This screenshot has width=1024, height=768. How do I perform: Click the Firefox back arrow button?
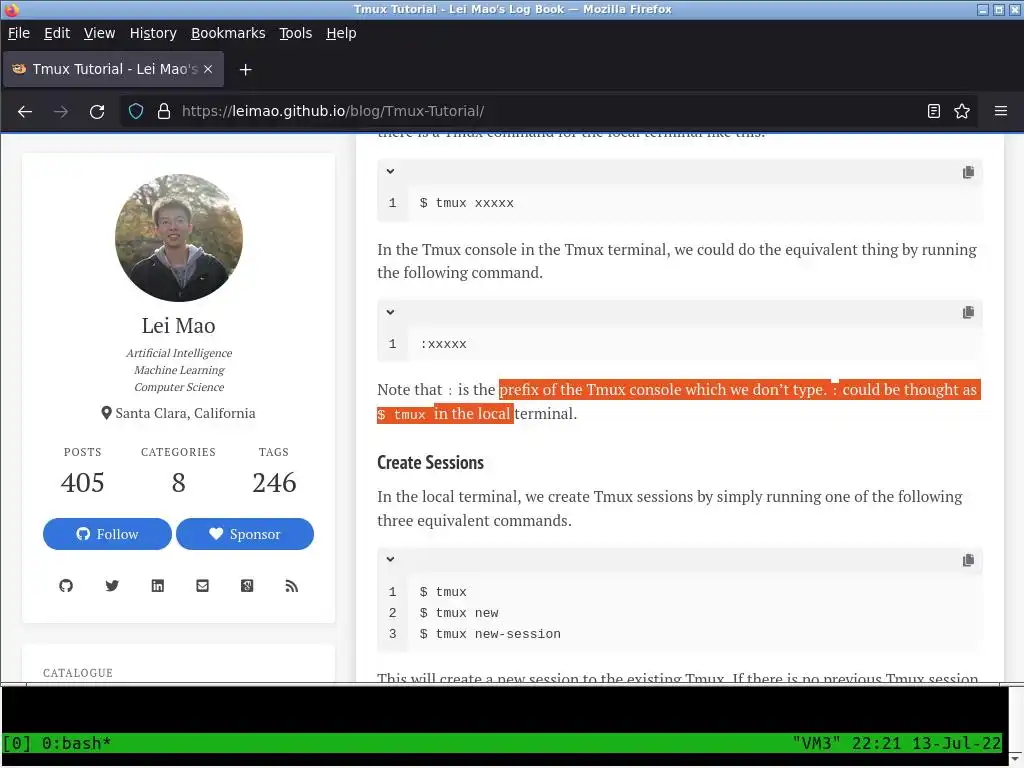point(25,112)
